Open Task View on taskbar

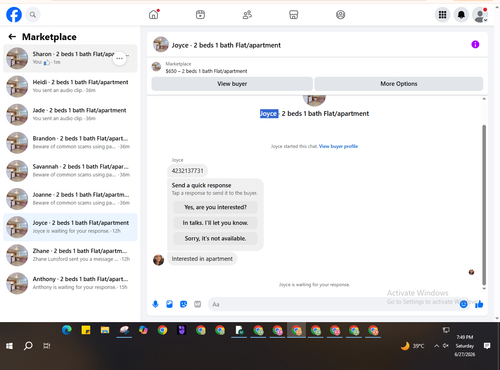pos(47,346)
